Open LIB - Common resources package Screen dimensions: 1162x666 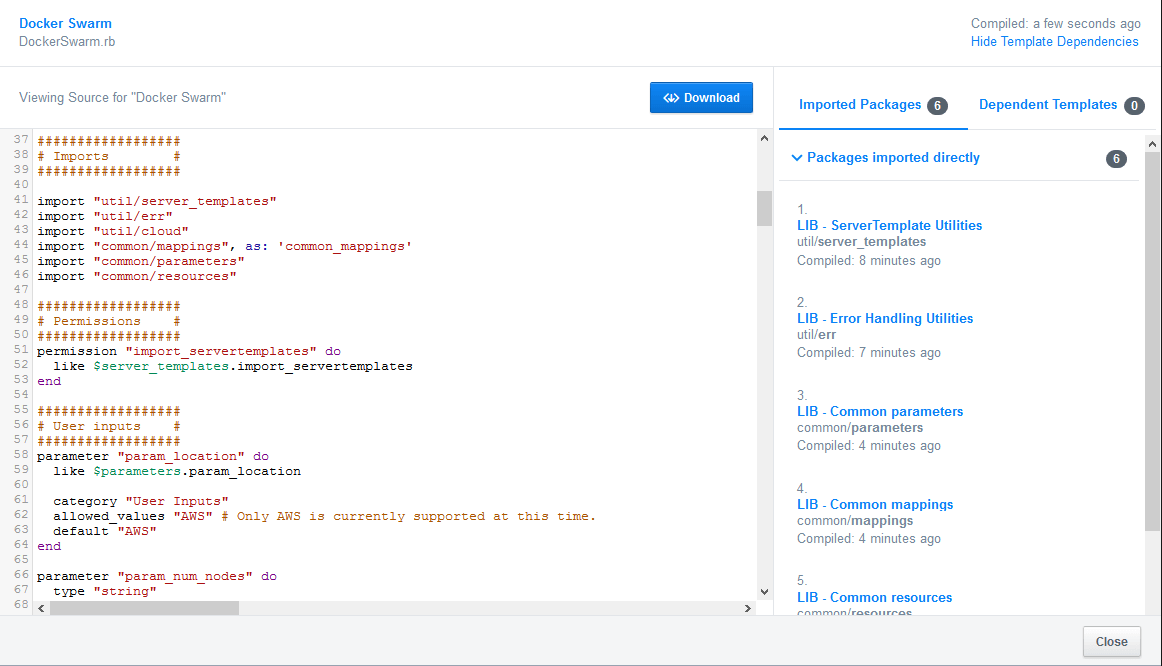tap(874, 598)
